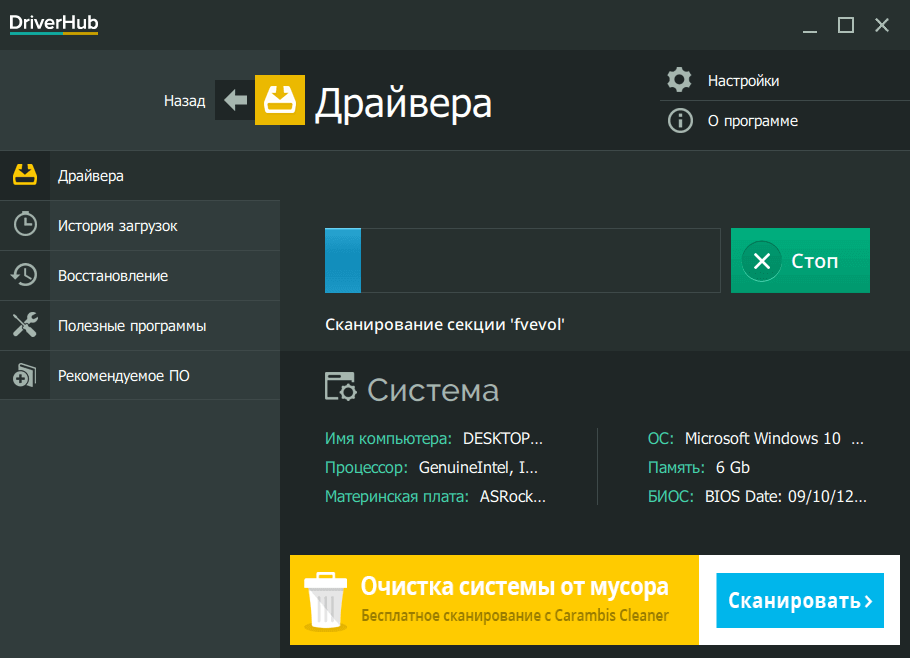The width and height of the screenshot is (910, 658).
Task: Click the info circle icon
Action: point(680,121)
